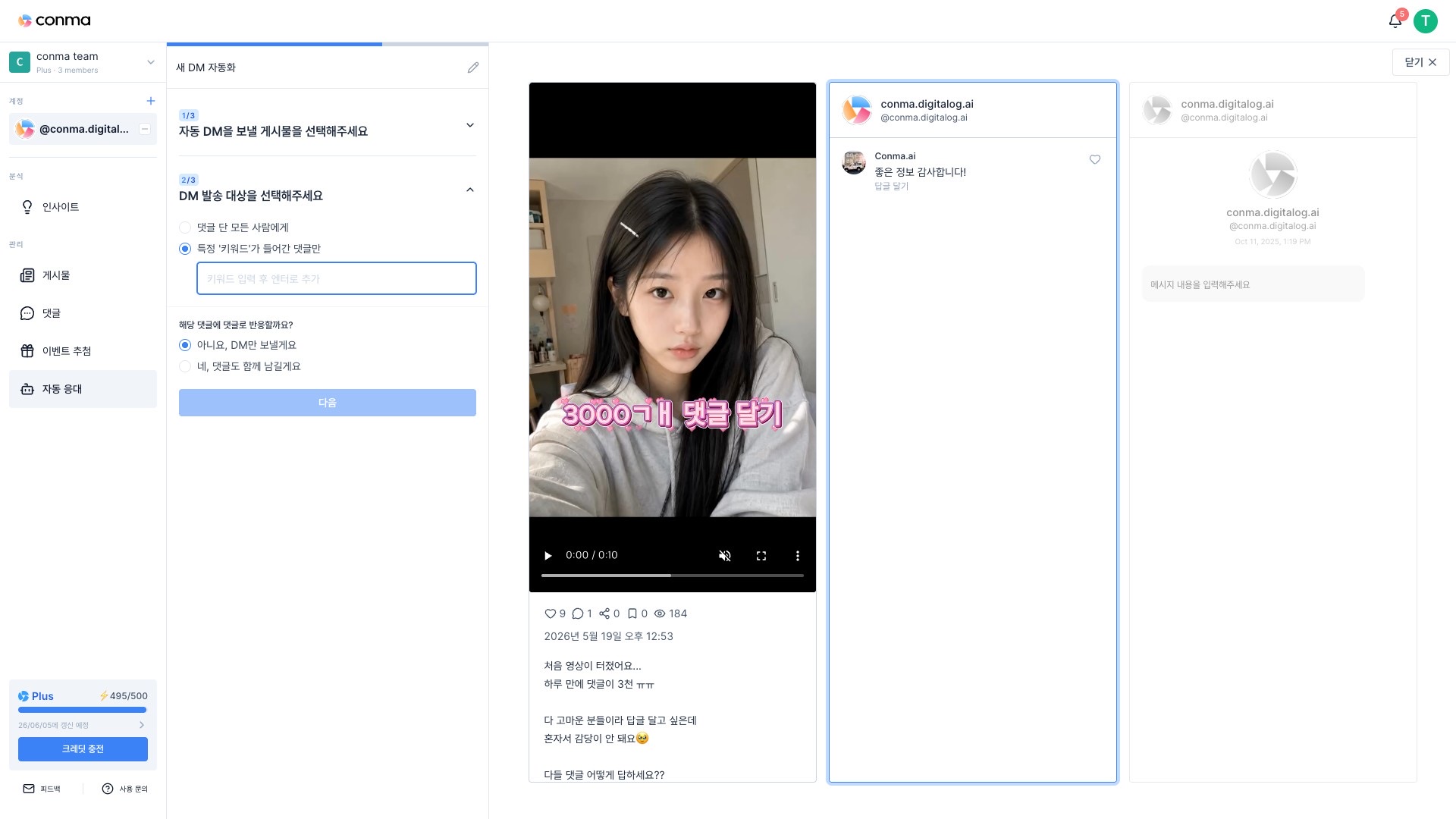Click the conma logo
Image resolution: width=1456 pixels, height=819 pixels.
[x=55, y=20]
